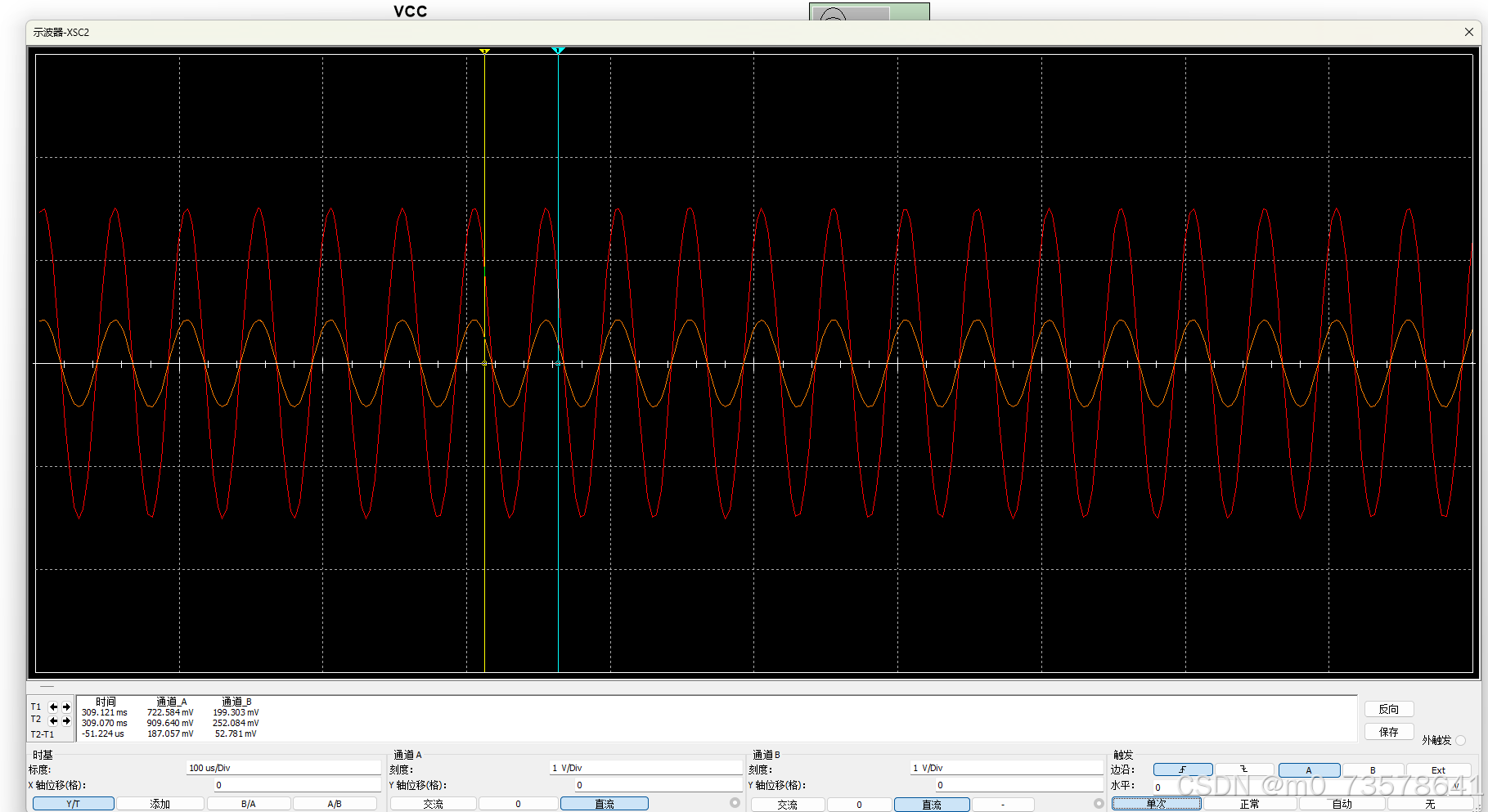Choose Ext trigger source
The width and height of the screenshot is (1488, 812).
1438,769
